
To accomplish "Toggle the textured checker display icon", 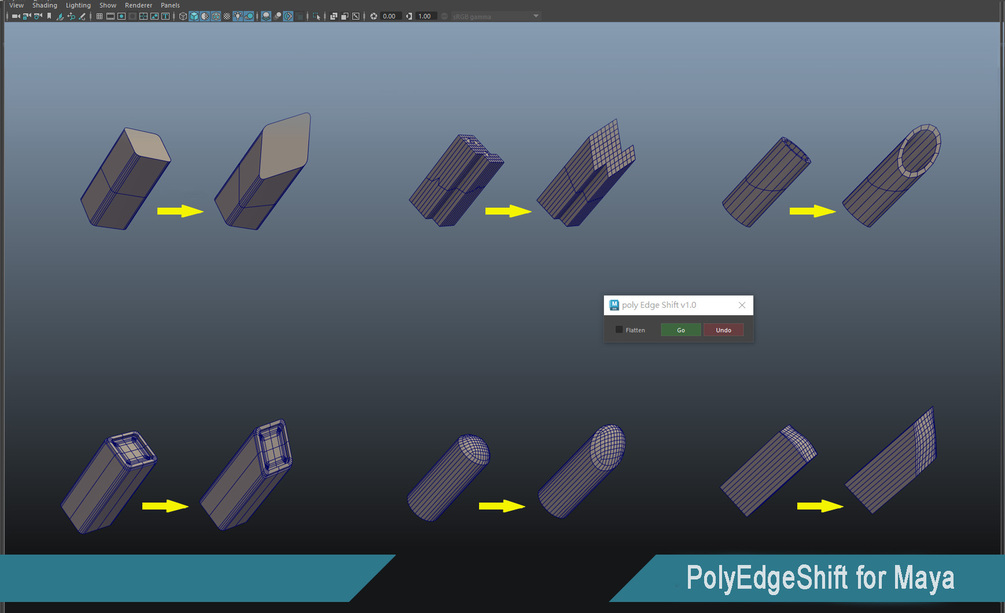I will point(227,16).
